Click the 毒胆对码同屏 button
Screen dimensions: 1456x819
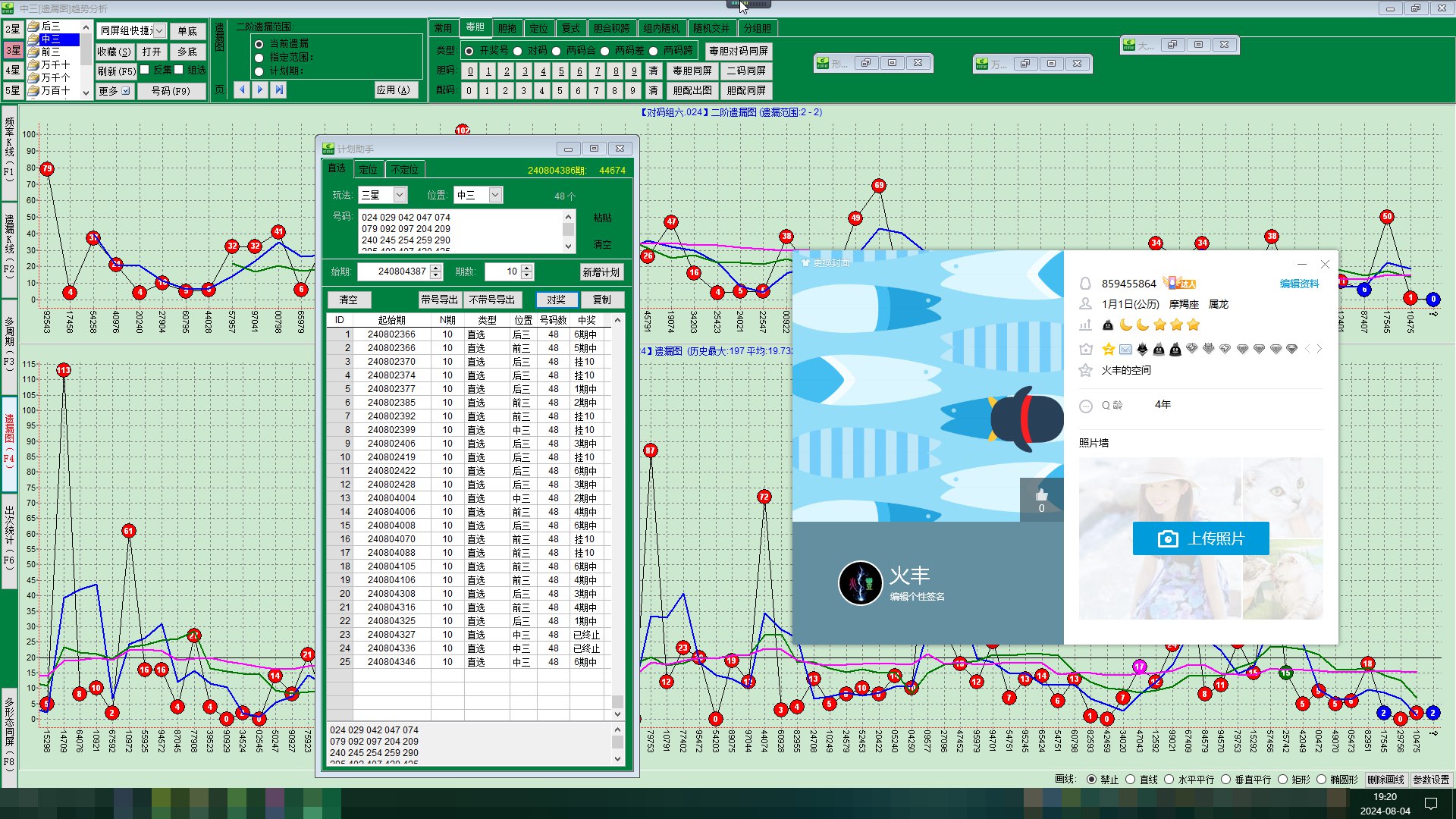739,51
